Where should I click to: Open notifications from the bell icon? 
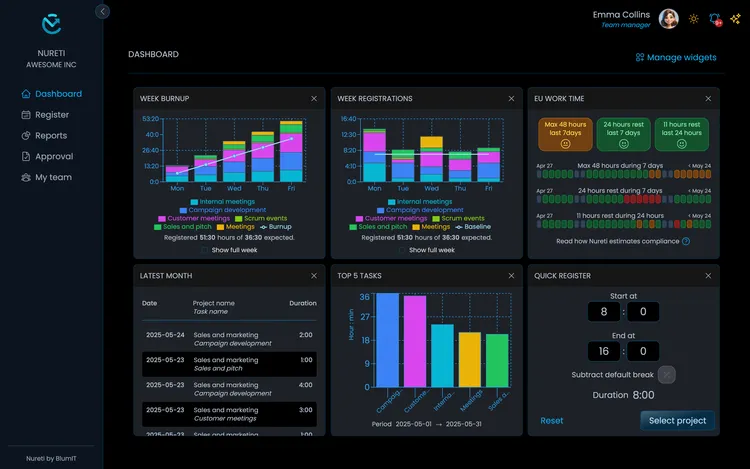coord(715,19)
